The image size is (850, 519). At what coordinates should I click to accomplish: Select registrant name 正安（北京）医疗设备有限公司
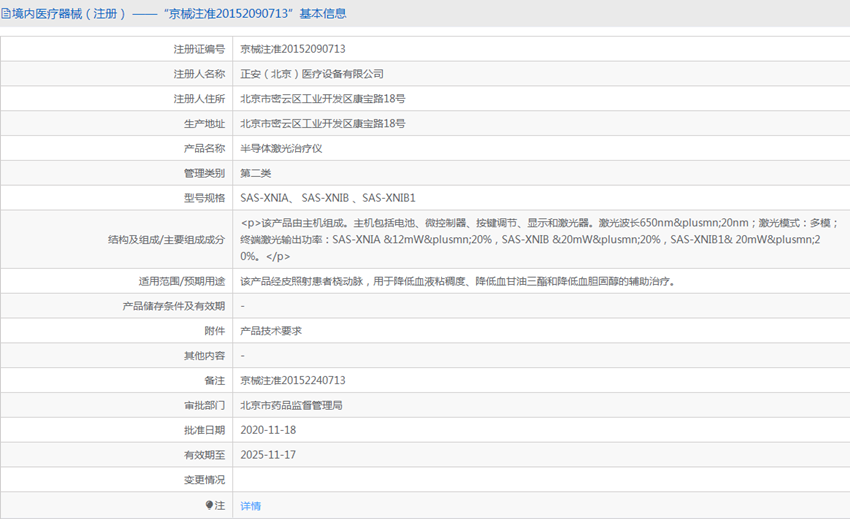(x=312, y=74)
